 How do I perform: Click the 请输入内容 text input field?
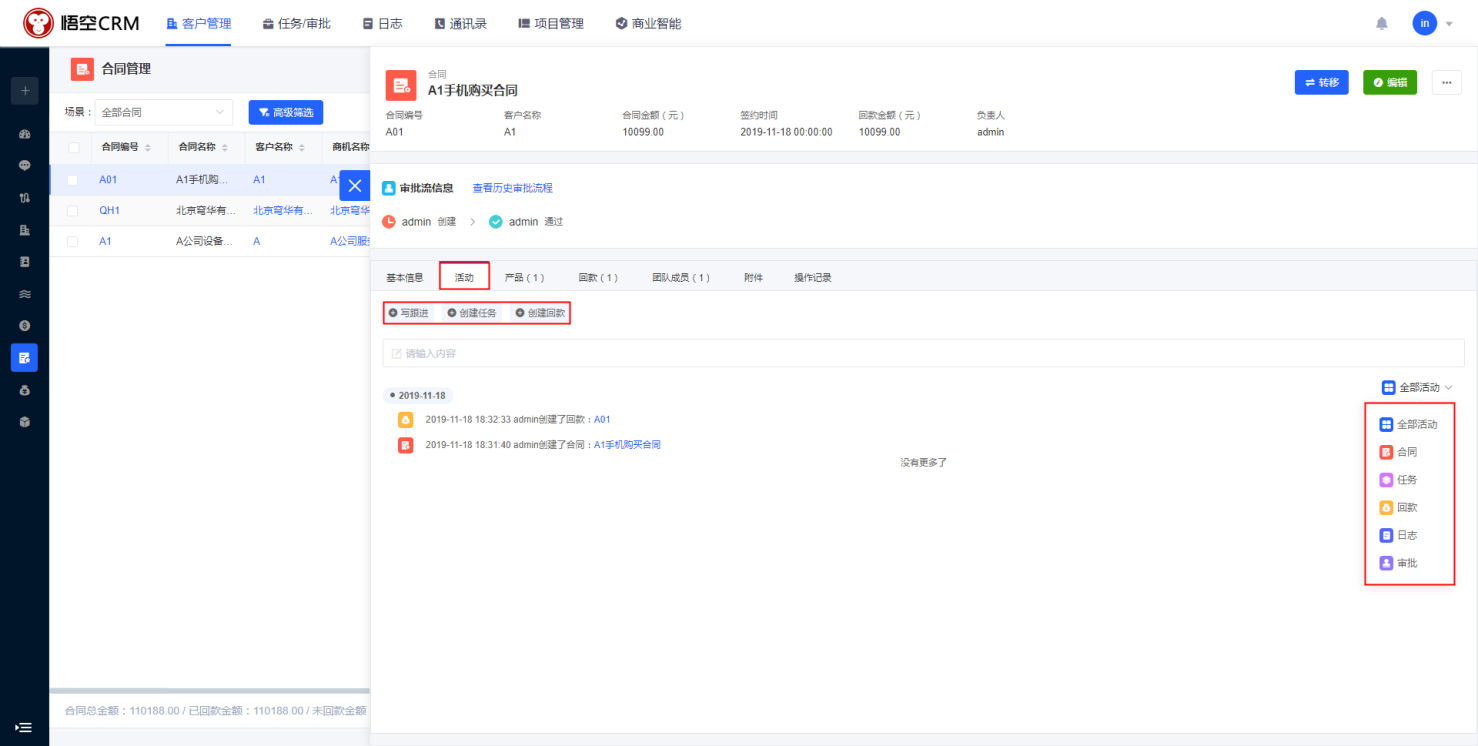pyautogui.click(x=922, y=353)
